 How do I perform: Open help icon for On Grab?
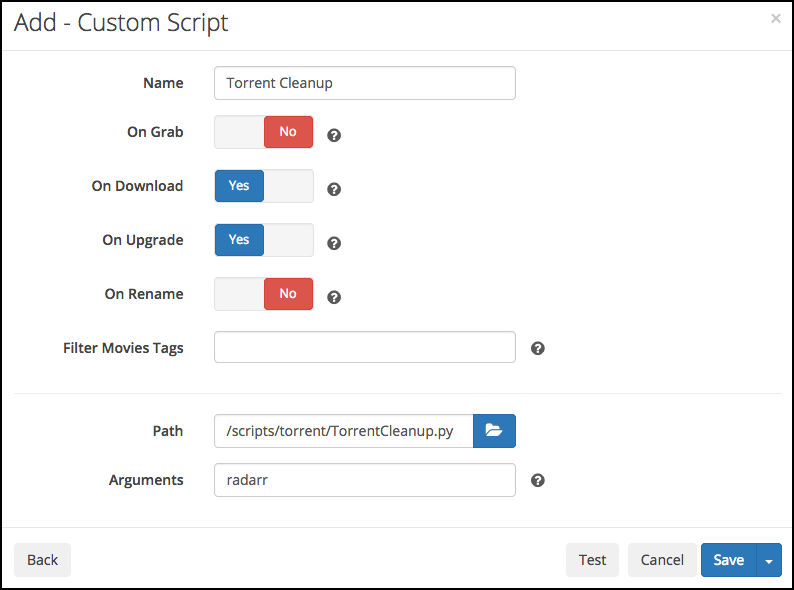(334, 135)
